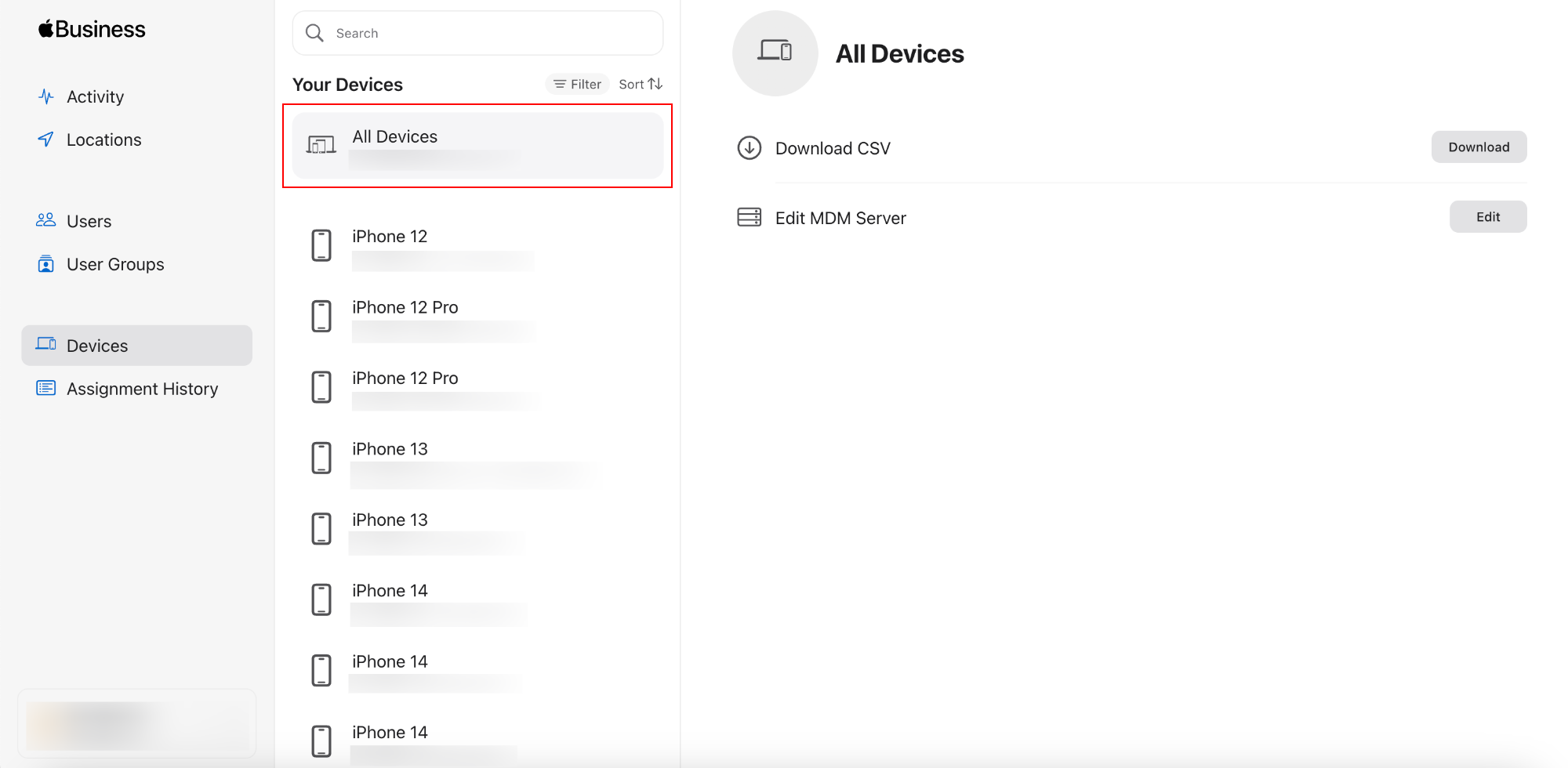Screen dimensions: 1568x768
Task: Go to Assignment History page
Action: pyautogui.click(x=142, y=389)
